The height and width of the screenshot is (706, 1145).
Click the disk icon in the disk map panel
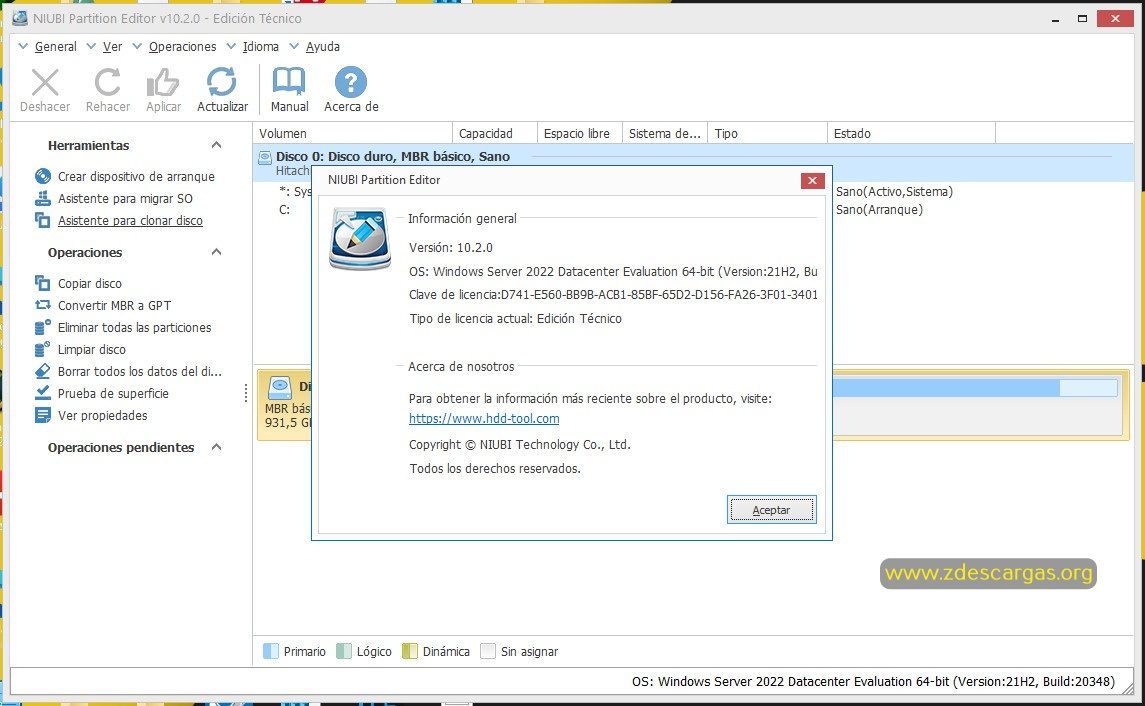click(x=280, y=388)
